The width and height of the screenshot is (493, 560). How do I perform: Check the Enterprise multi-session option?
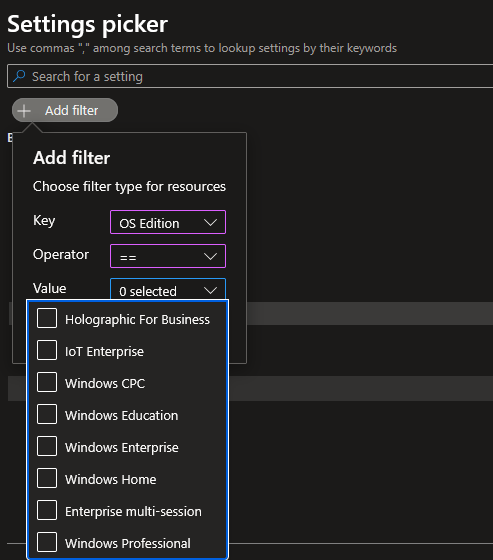click(47, 510)
